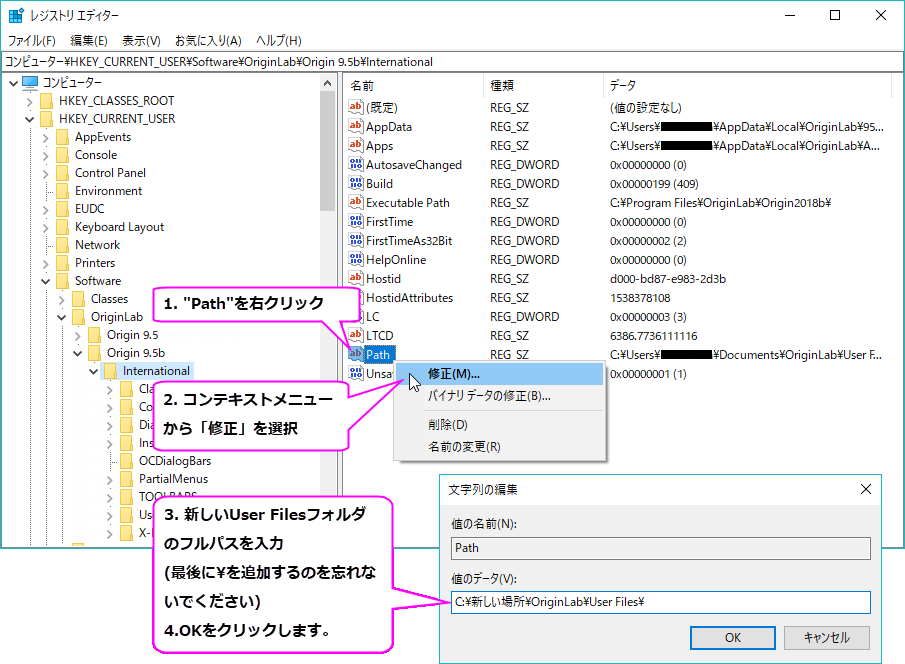Choose 名前の変更(R) in context menu
This screenshot has height=664, width=905.
[x=499, y=447]
